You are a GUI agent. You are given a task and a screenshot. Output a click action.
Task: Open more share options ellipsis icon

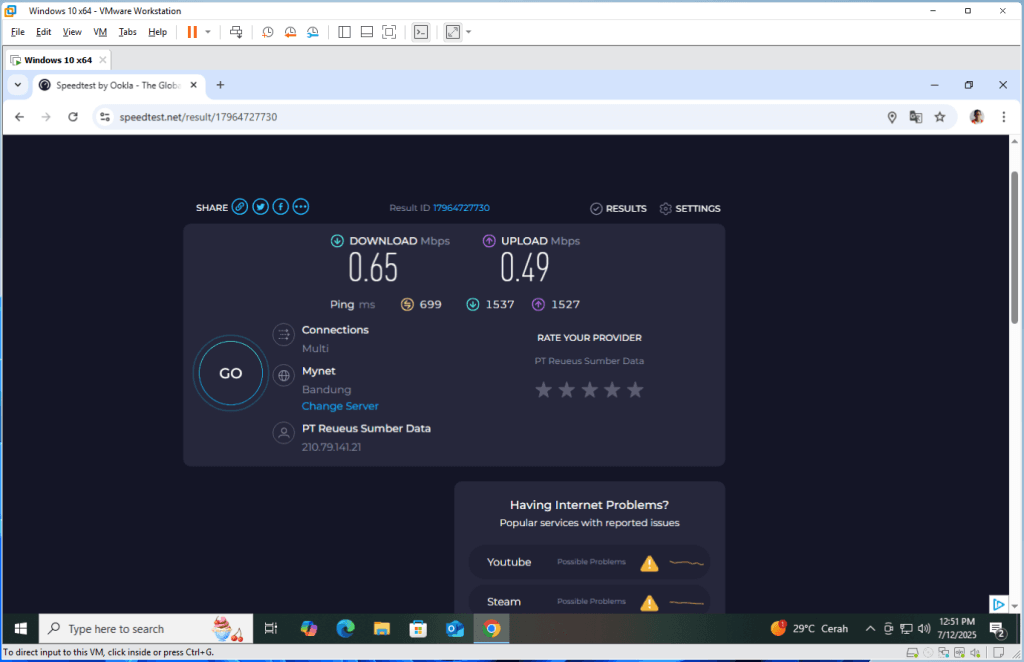pyautogui.click(x=301, y=207)
